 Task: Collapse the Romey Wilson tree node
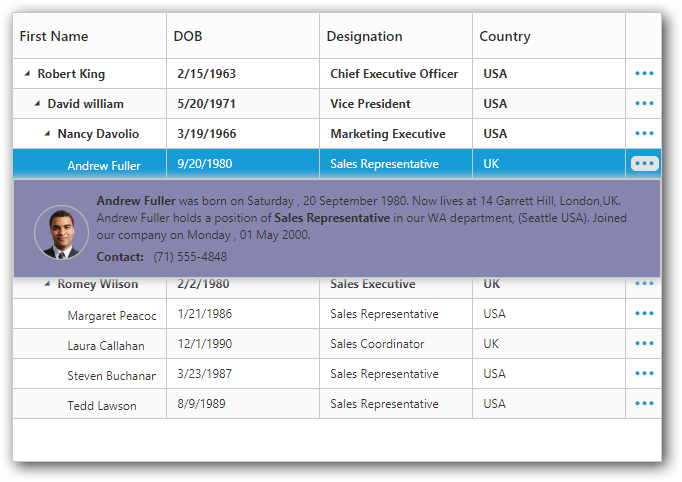pyautogui.click(x=47, y=284)
